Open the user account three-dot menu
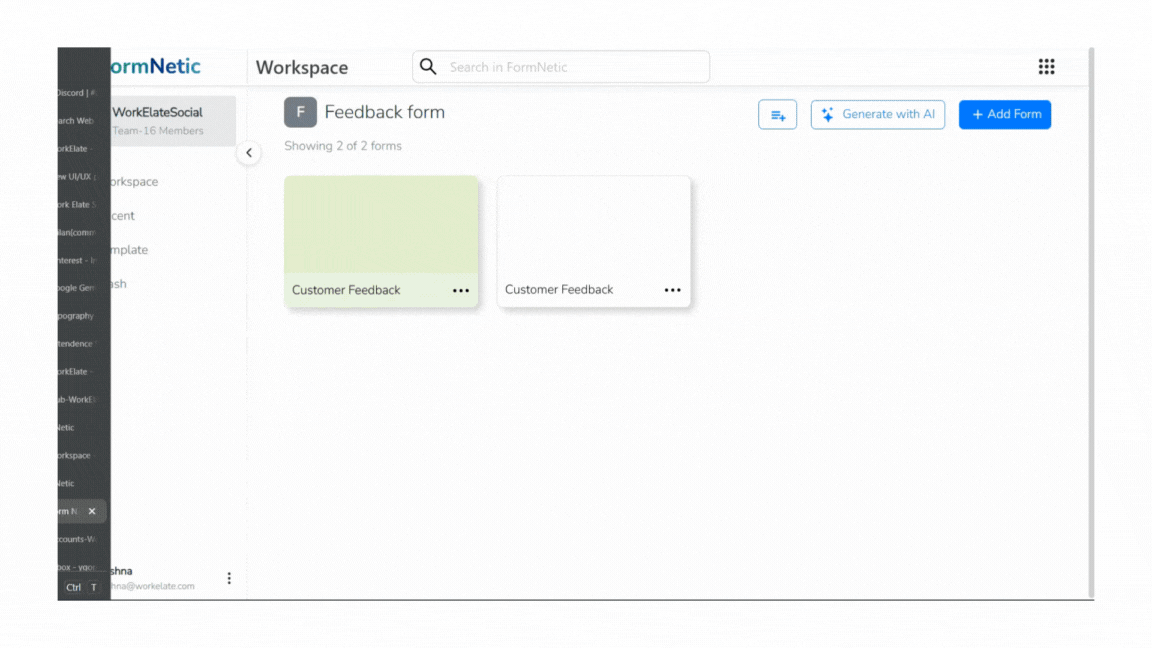Viewport: 1152px width, 648px height. pos(229,578)
